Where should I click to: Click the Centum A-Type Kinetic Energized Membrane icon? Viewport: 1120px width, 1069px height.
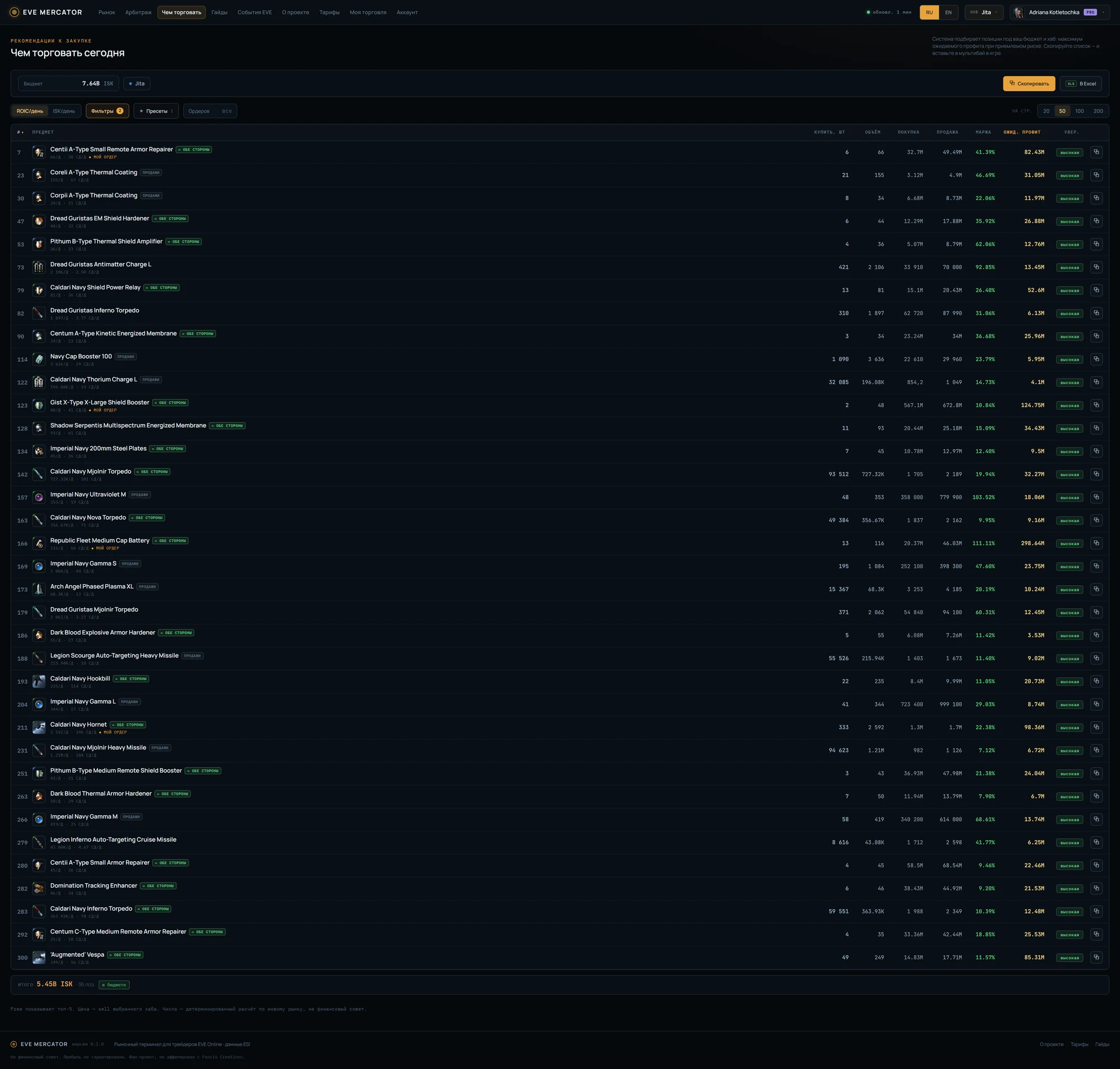[x=39, y=336]
